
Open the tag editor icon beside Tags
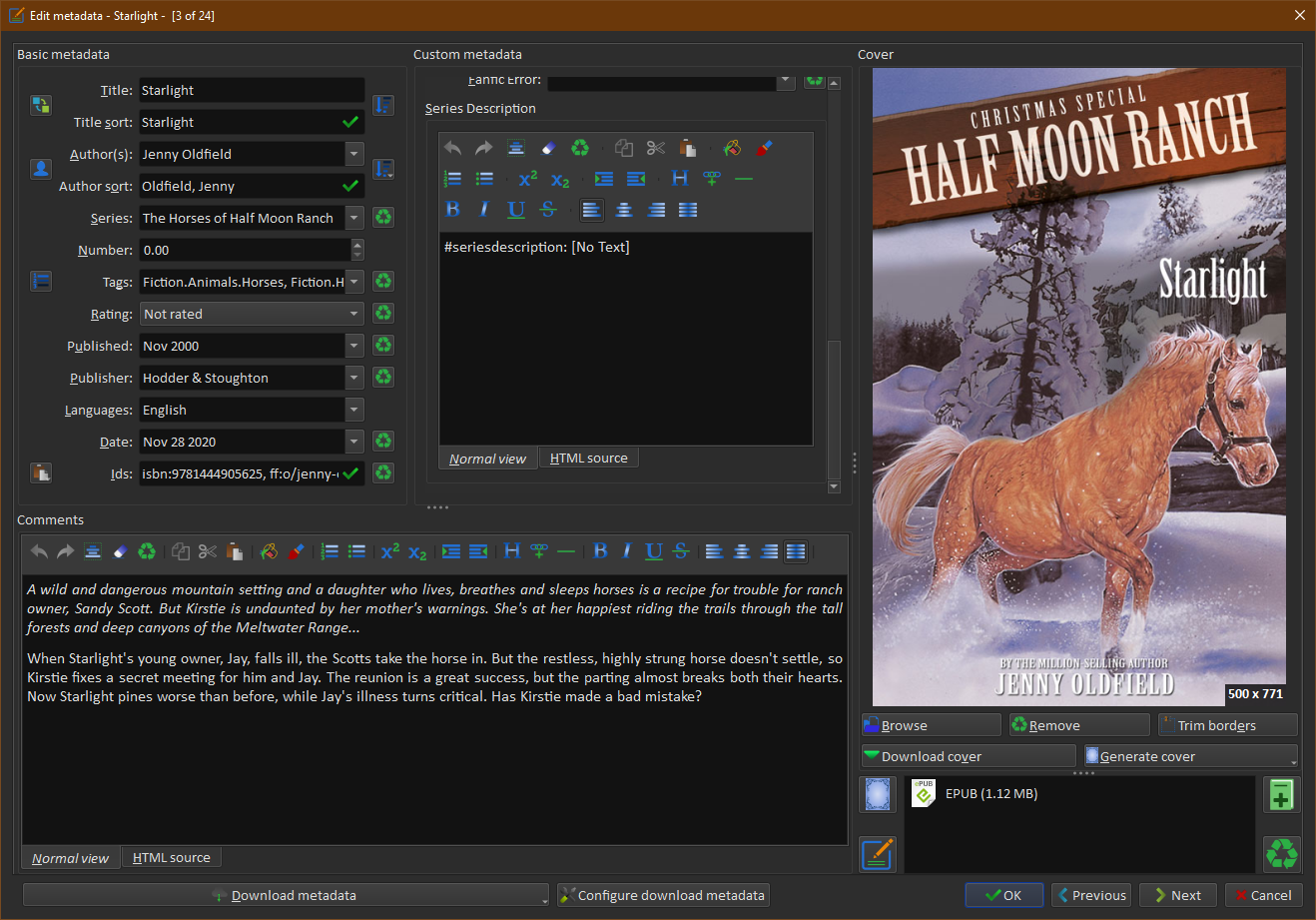click(41, 282)
